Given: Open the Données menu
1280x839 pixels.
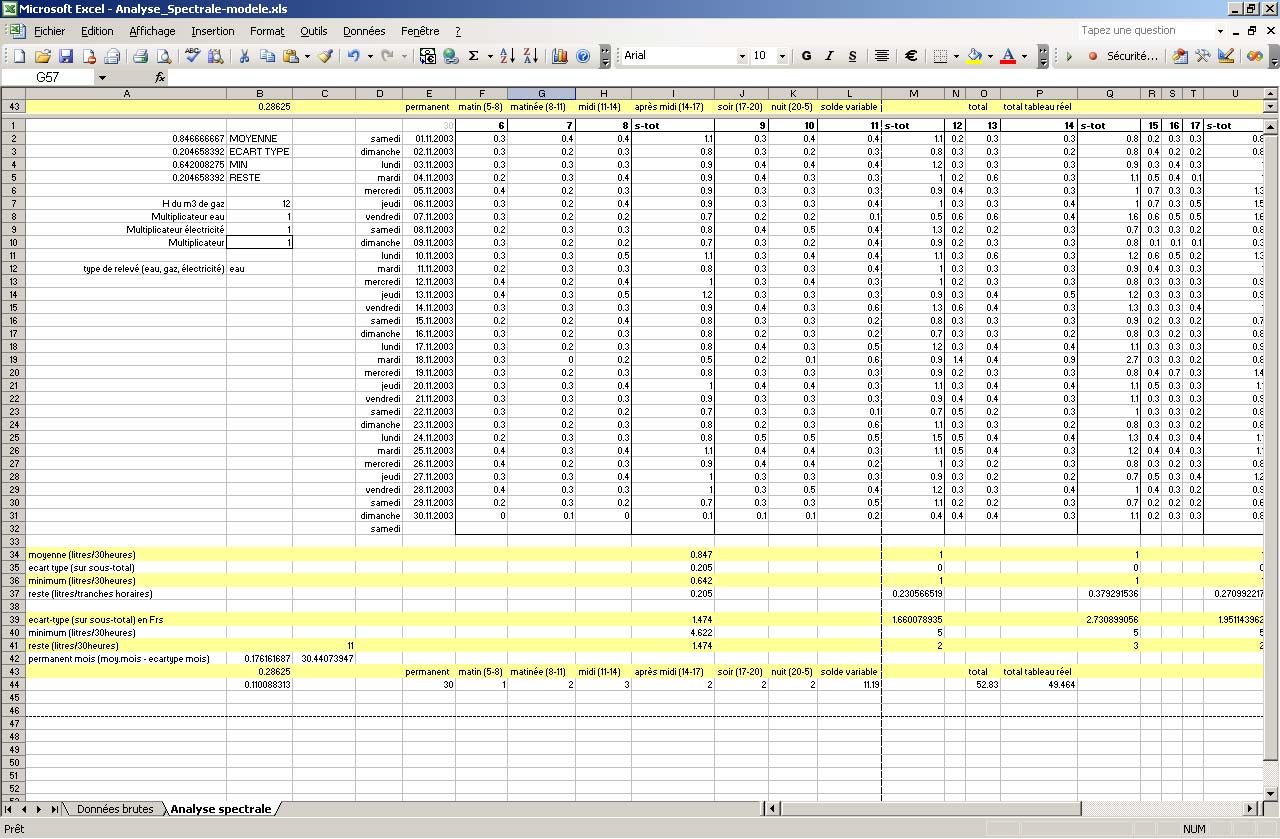Looking at the screenshot, I should pyautogui.click(x=364, y=31).
